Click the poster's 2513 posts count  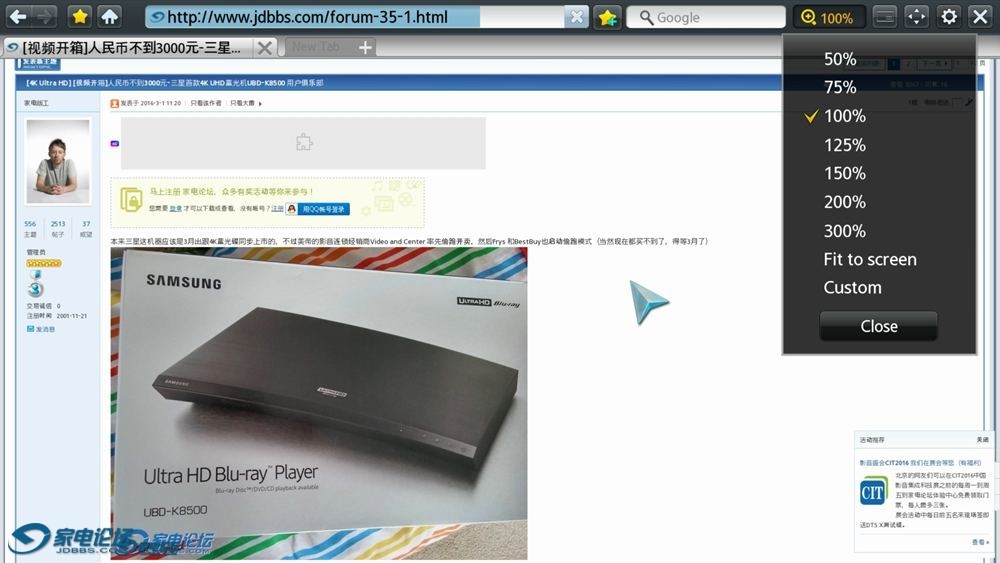click(x=58, y=224)
